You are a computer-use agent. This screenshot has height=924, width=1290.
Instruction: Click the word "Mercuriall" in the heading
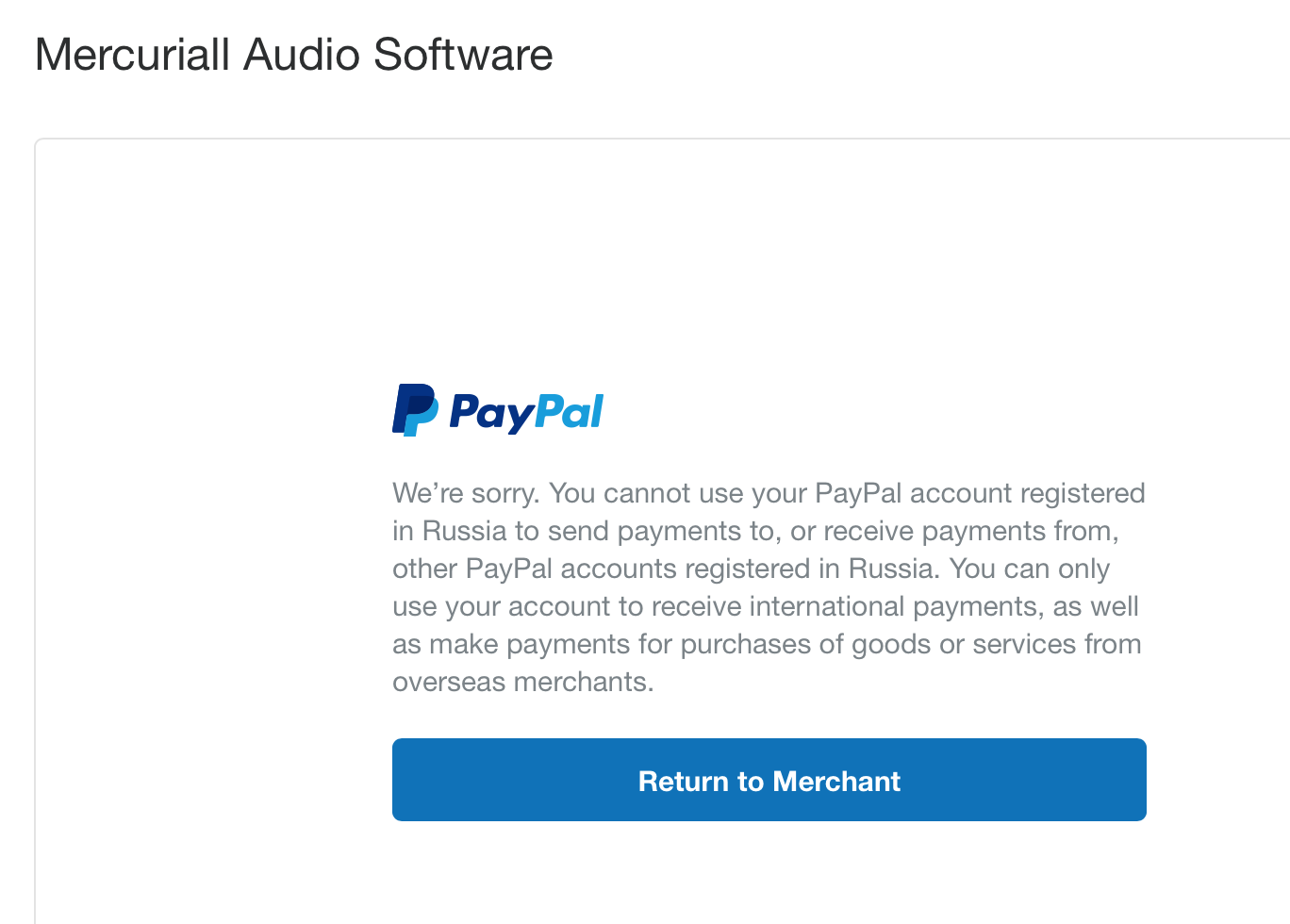point(132,55)
